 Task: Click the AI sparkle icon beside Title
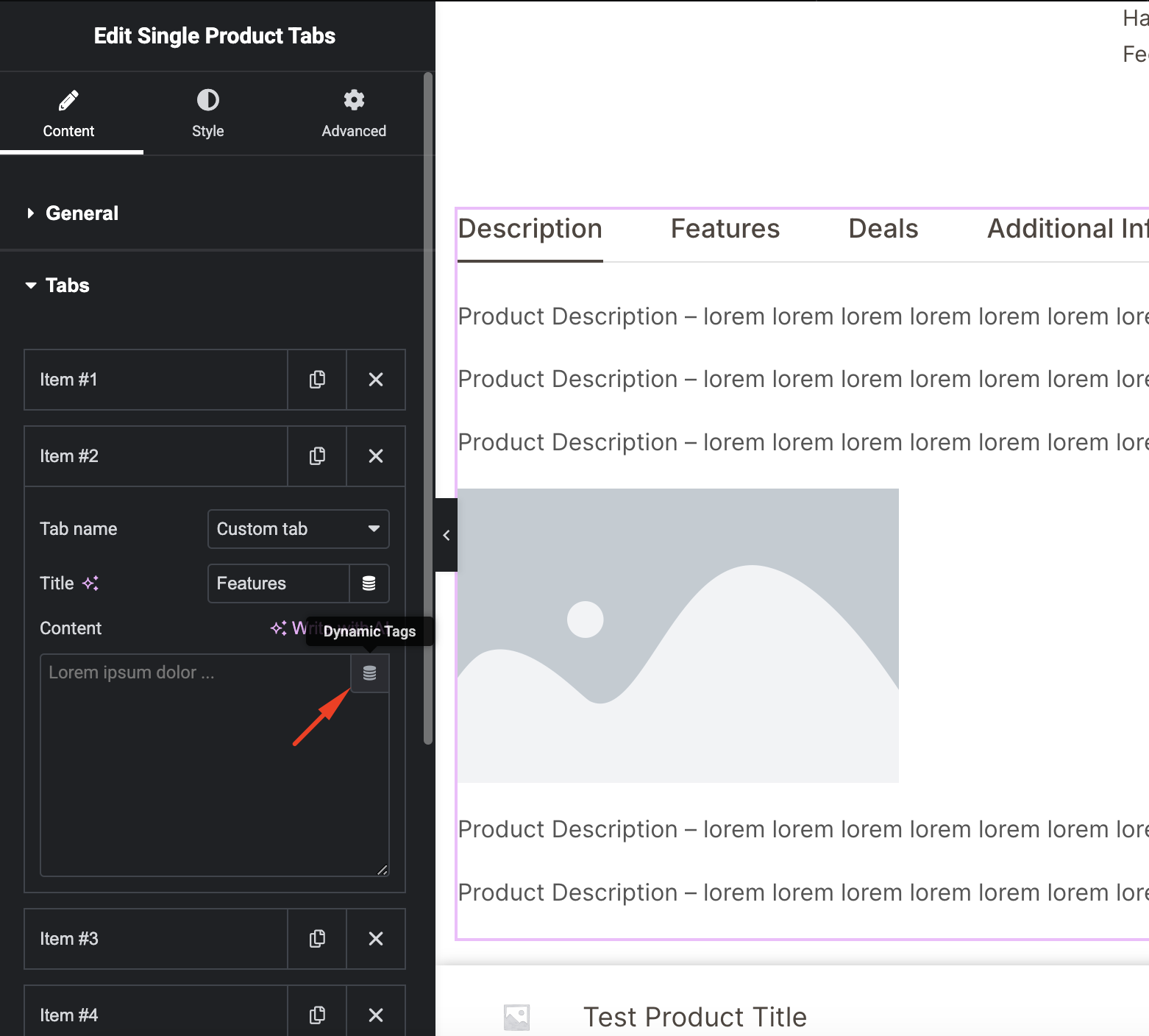pos(90,583)
